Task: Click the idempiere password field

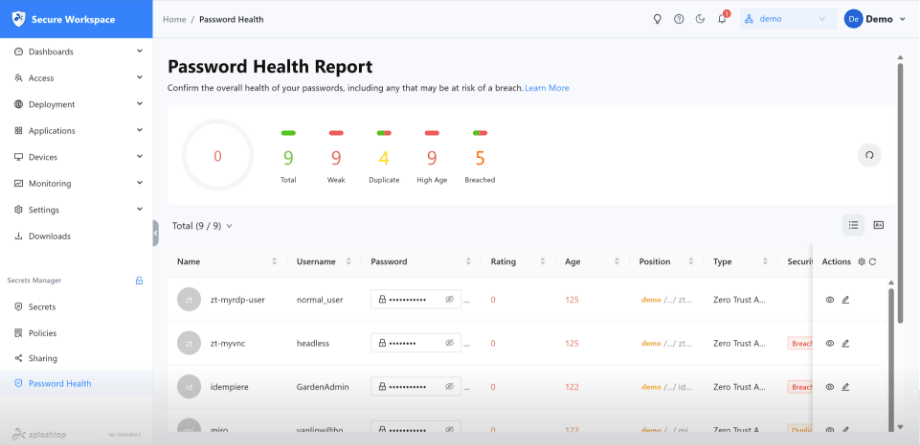Action: coord(415,387)
